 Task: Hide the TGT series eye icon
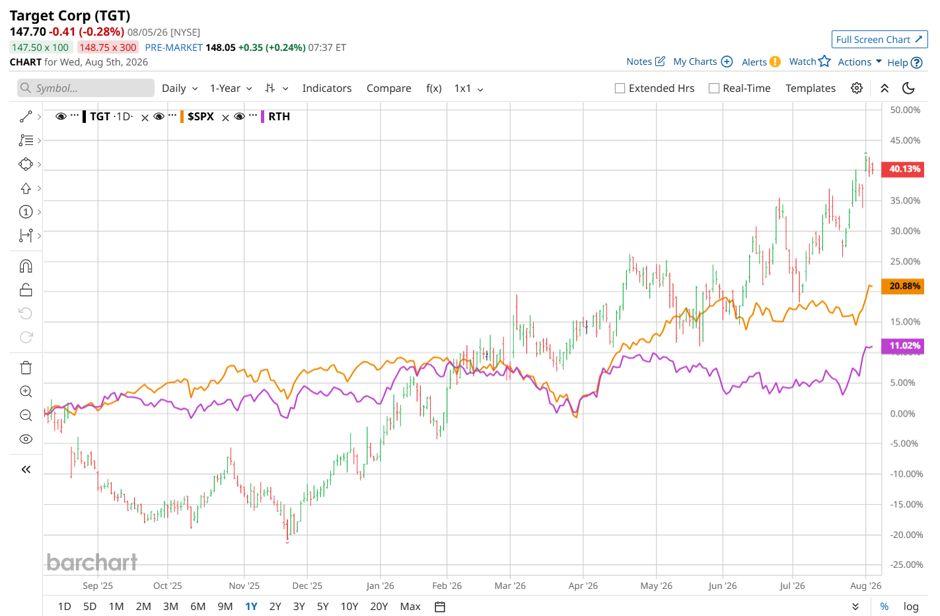coord(61,116)
